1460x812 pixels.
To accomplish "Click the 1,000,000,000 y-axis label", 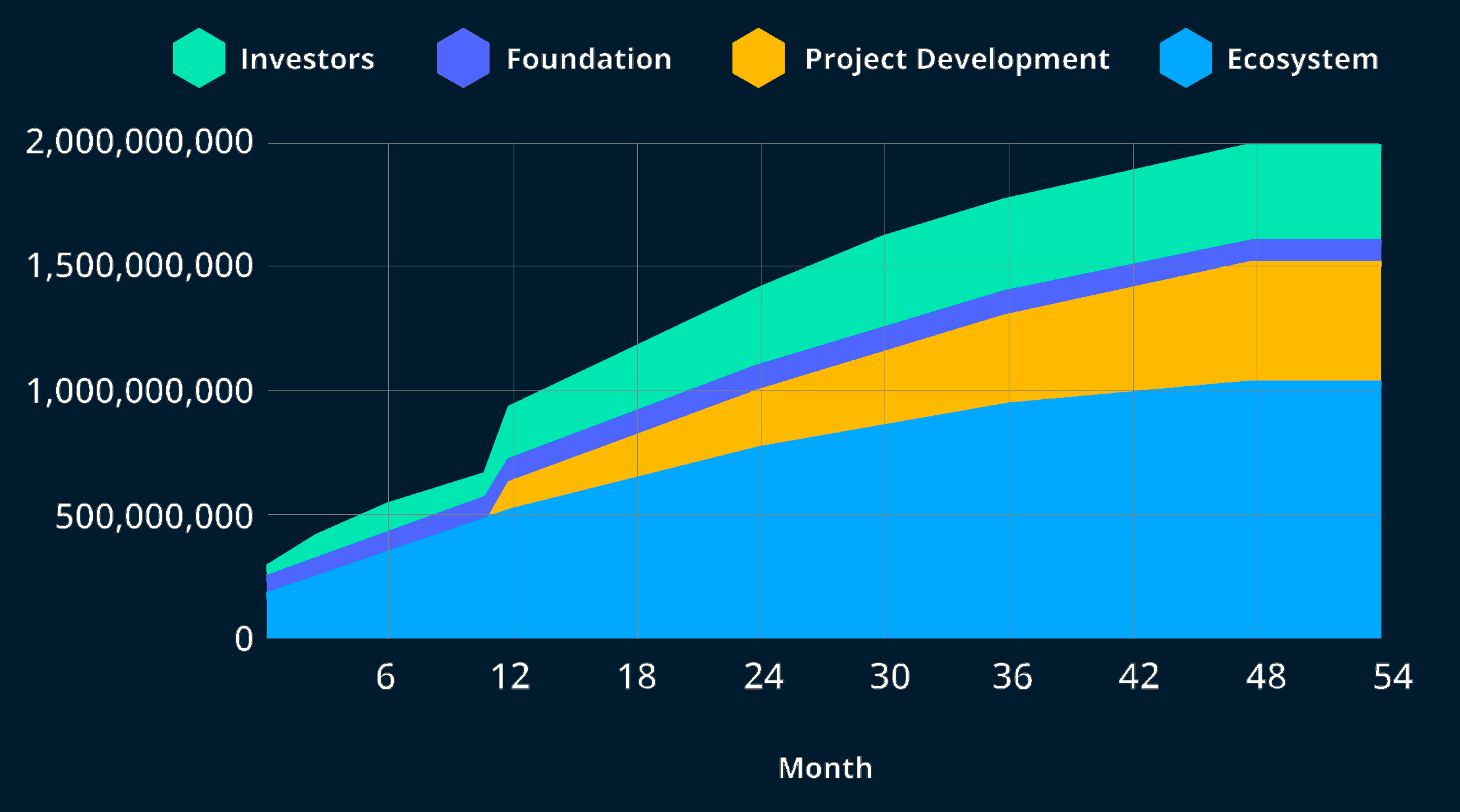I will pos(140,391).
